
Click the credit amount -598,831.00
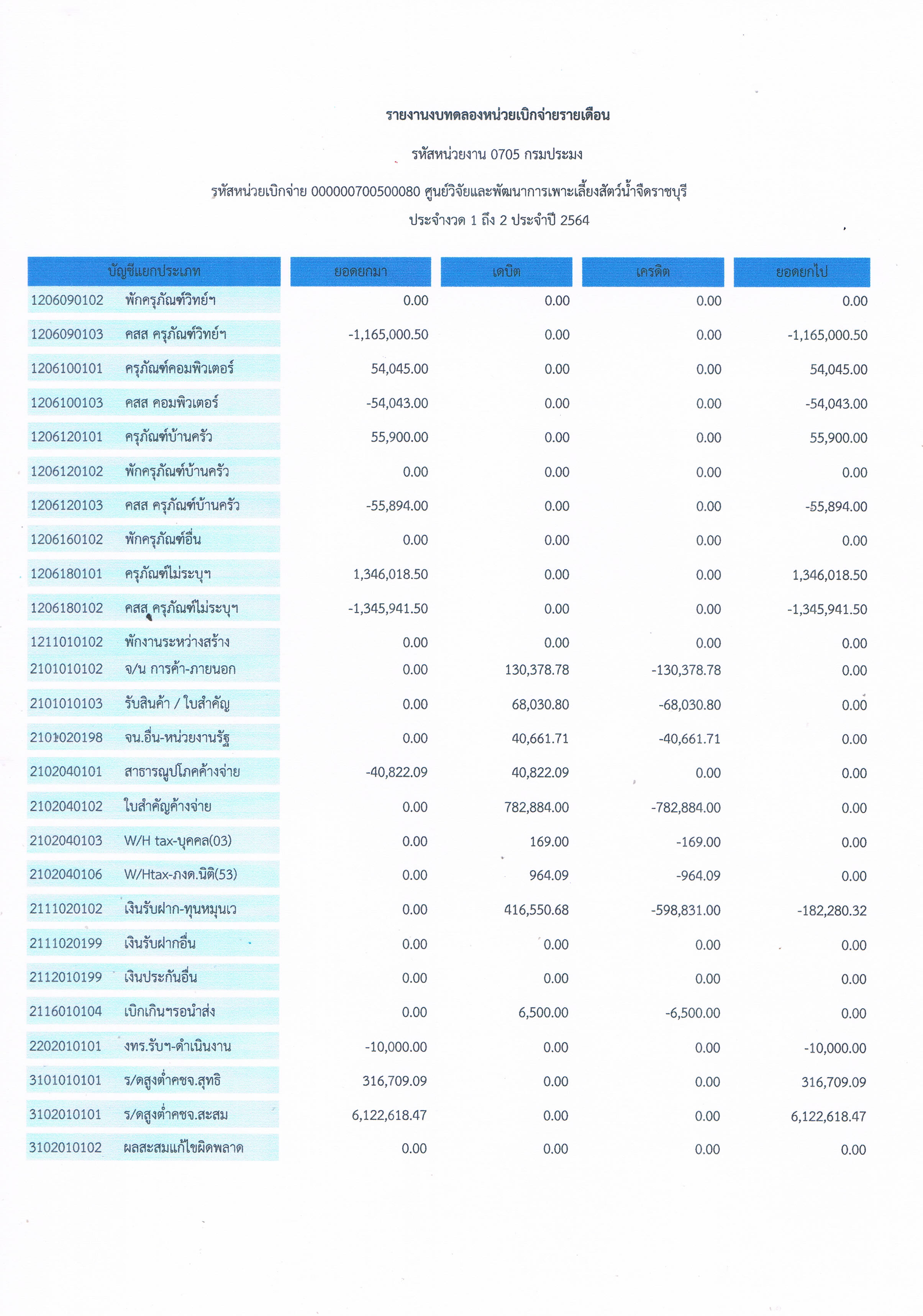coord(686,910)
